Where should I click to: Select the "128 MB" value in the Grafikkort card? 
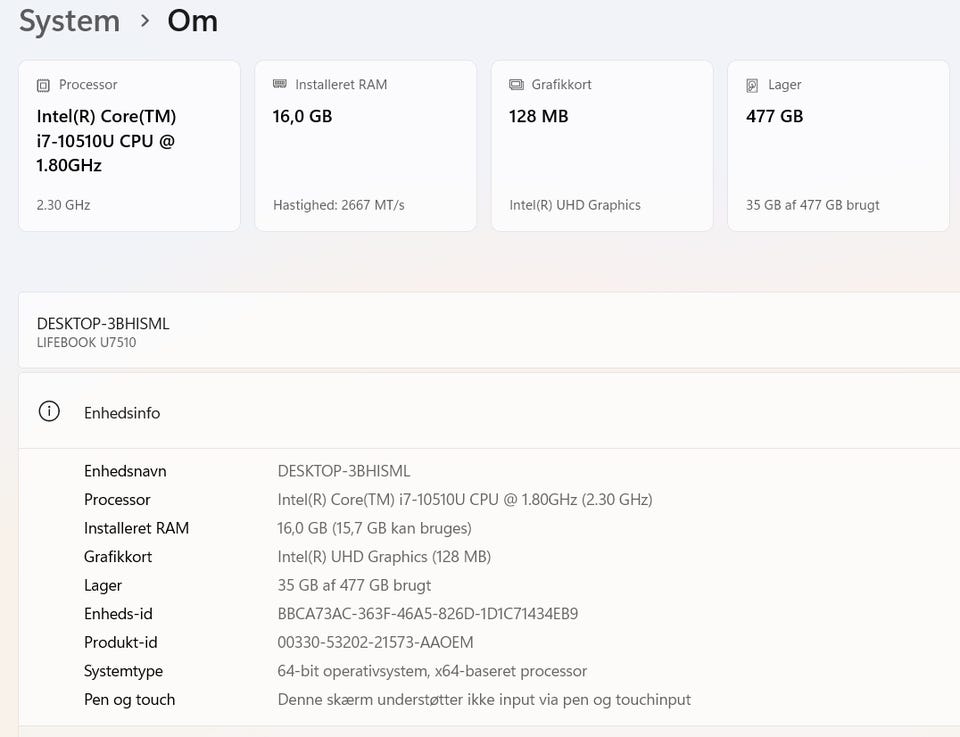pos(539,116)
